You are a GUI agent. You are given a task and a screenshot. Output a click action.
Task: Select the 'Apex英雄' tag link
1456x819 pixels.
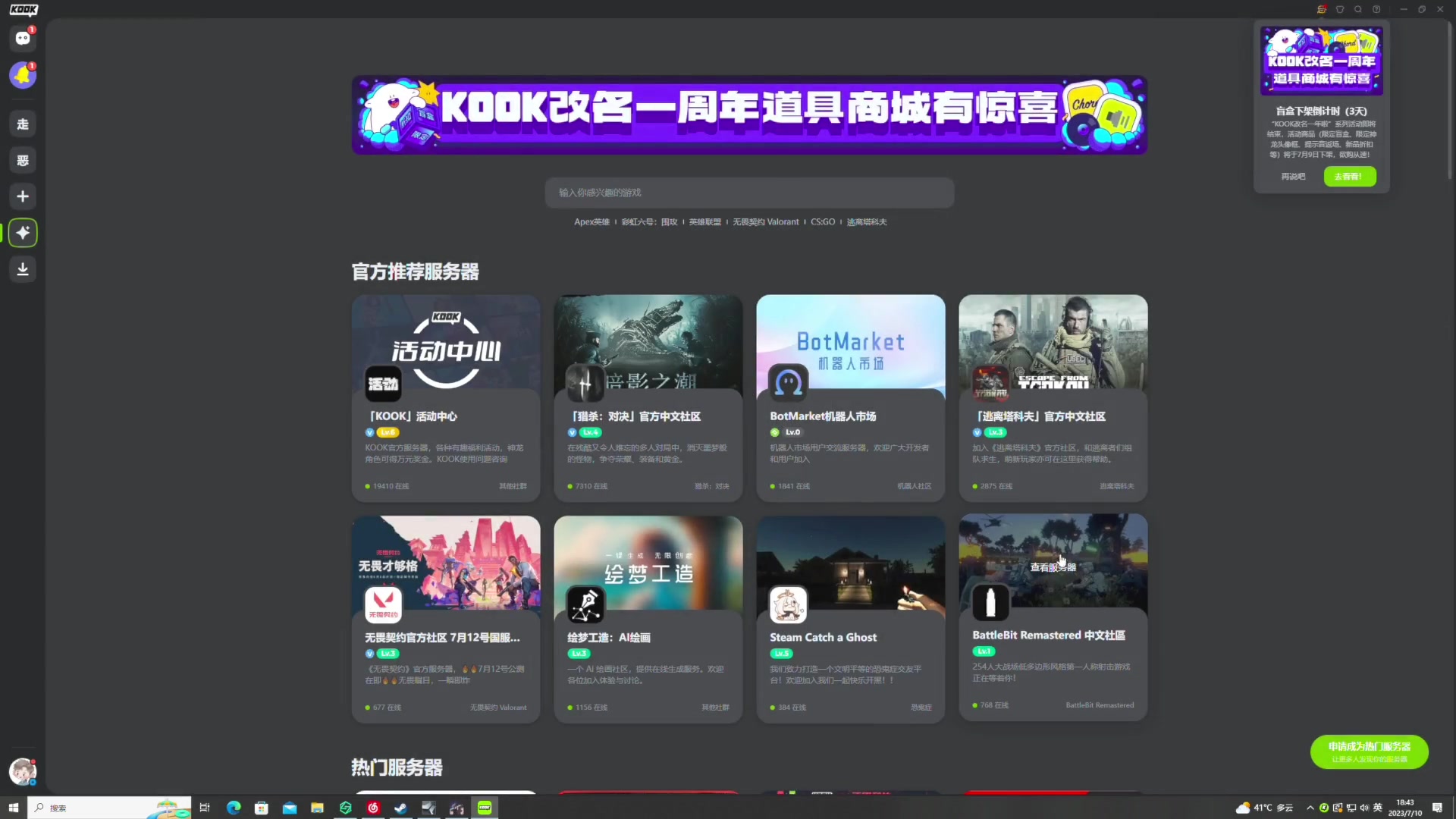(591, 222)
